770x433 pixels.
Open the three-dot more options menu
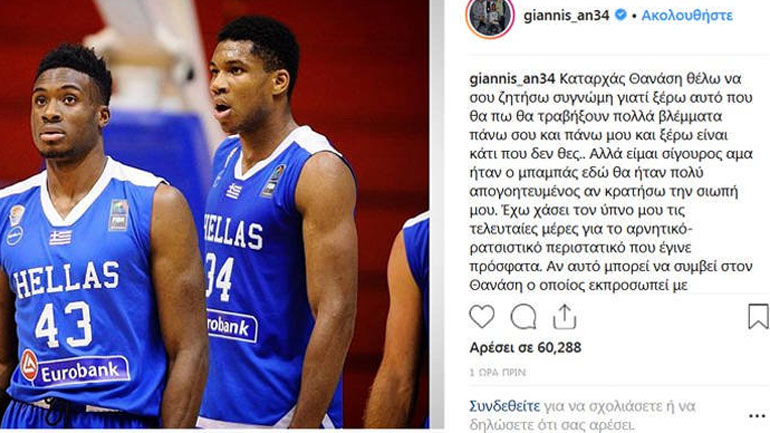point(757,416)
